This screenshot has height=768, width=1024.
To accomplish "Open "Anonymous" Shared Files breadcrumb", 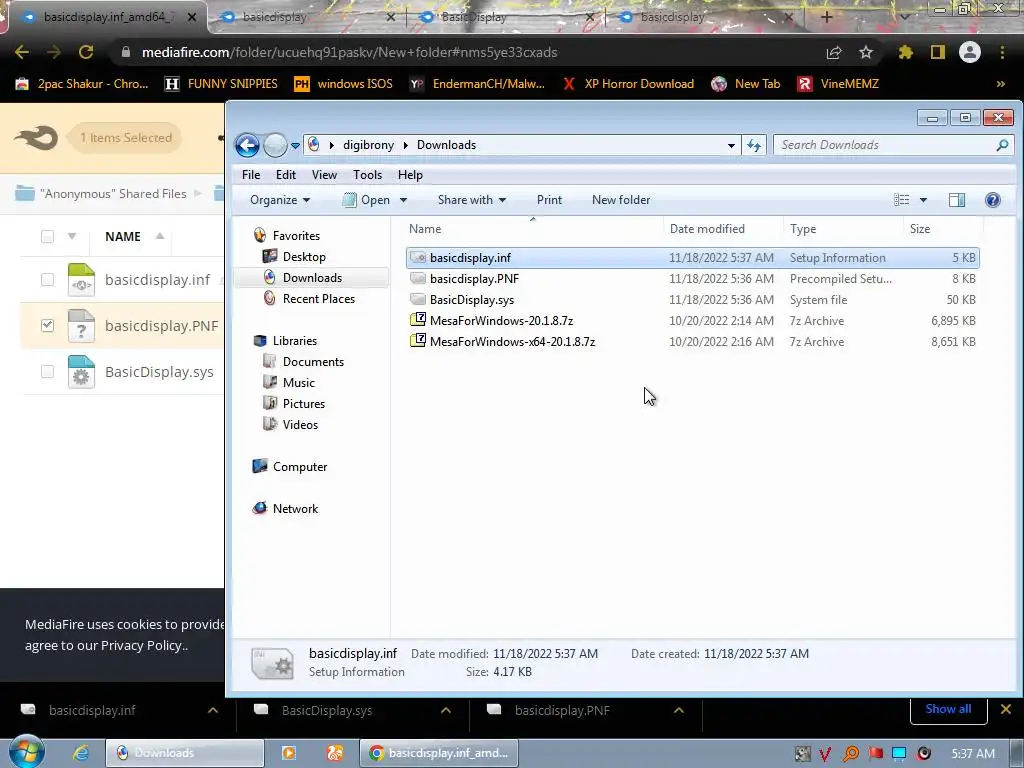I will coord(113,194).
